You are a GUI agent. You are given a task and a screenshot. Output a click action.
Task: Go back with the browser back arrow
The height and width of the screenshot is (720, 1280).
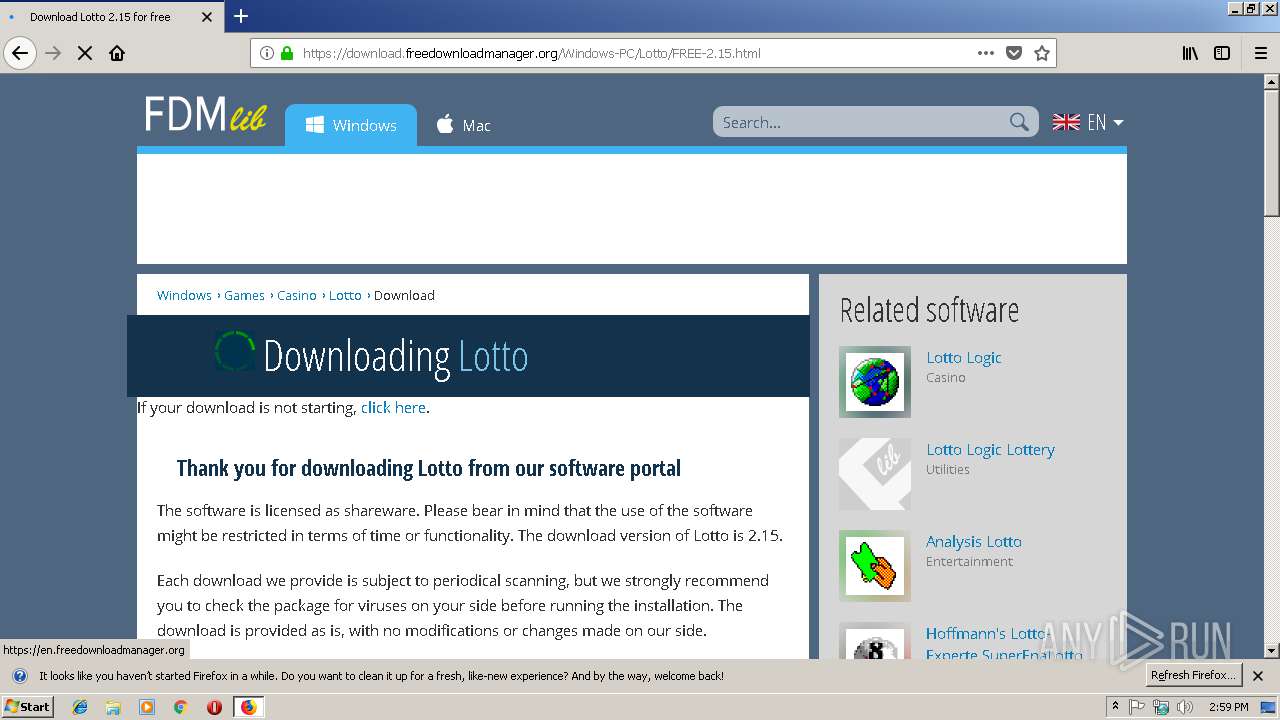(20, 53)
